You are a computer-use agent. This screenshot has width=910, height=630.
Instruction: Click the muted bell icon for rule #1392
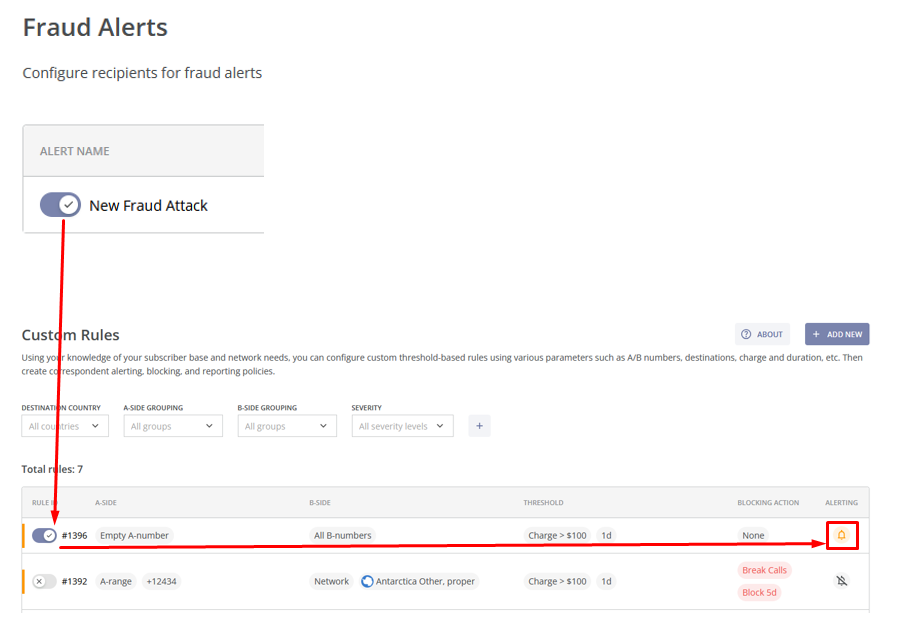pyautogui.click(x=841, y=581)
